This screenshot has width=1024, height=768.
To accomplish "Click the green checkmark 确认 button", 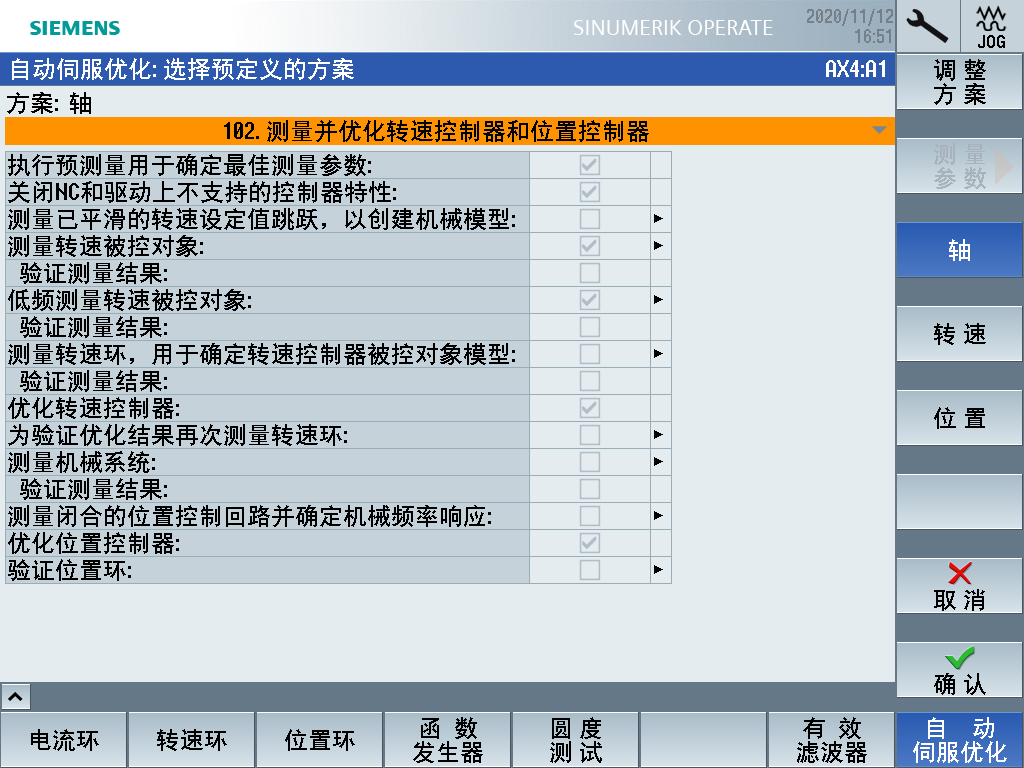I will [x=959, y=670].
